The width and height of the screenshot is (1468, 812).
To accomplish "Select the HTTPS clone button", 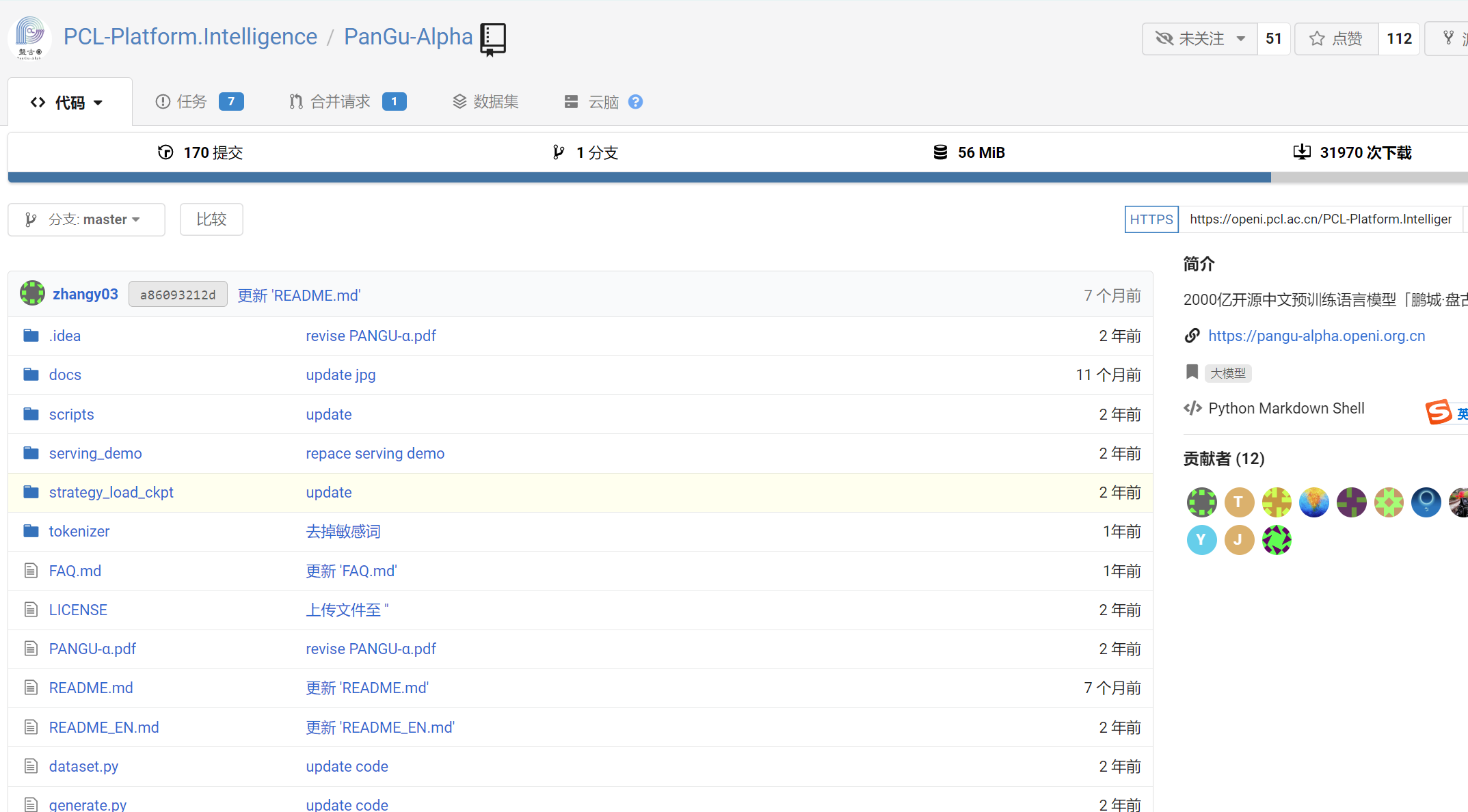I will (x=1151, y=219).
